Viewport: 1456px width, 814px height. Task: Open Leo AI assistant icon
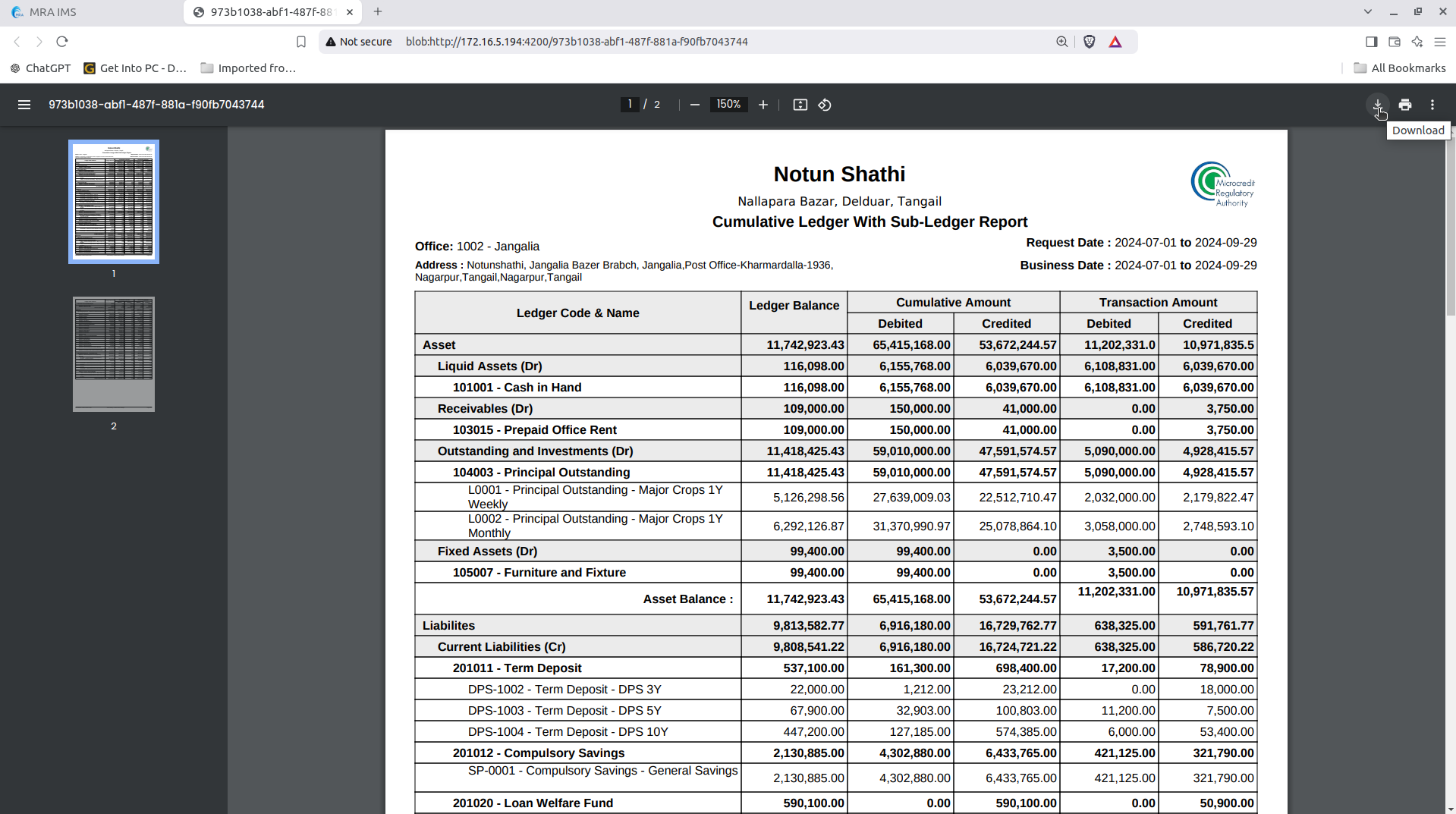pos(1417,42)
